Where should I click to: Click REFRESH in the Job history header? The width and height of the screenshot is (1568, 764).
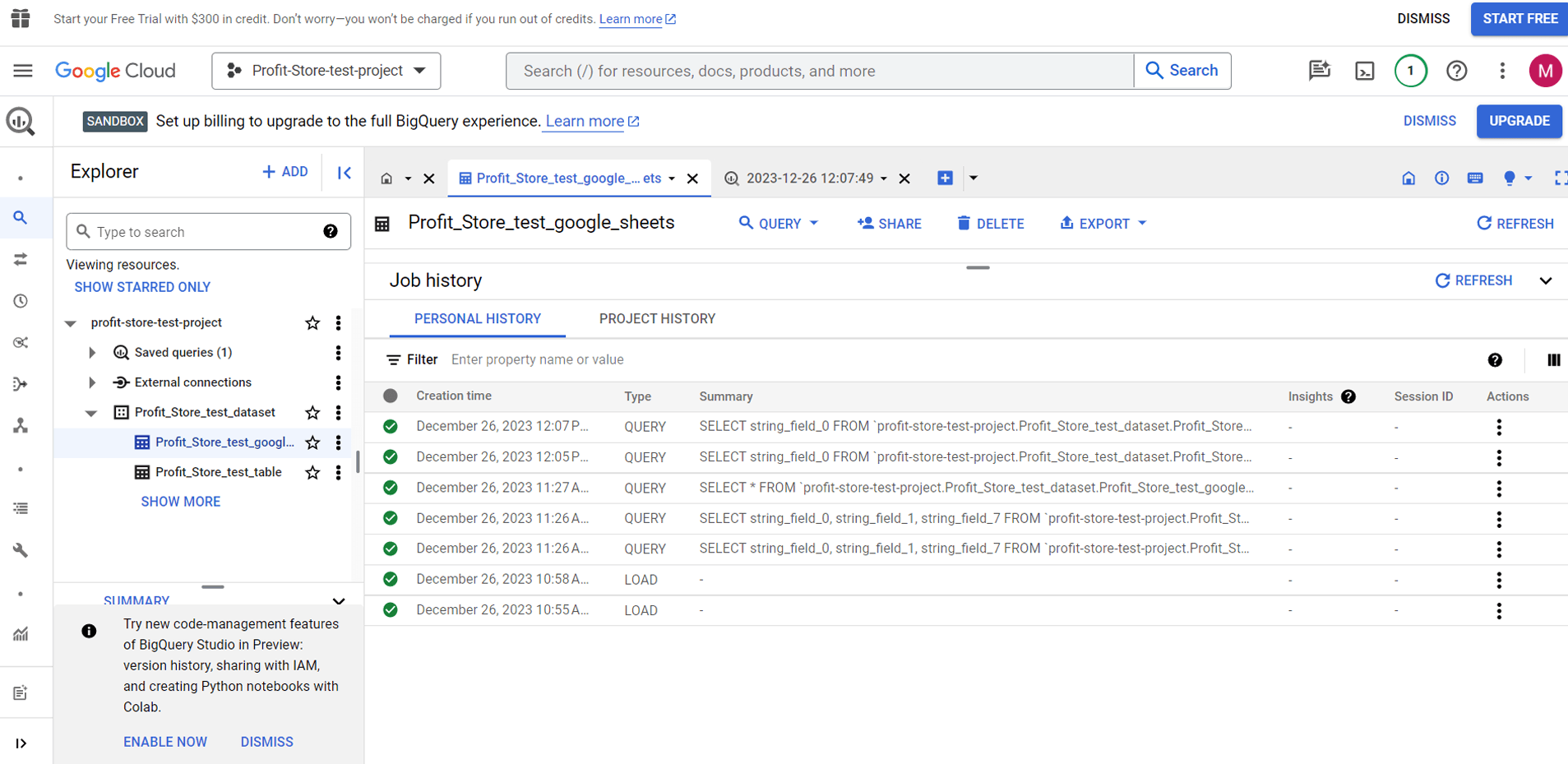(x=1473, y=281)
